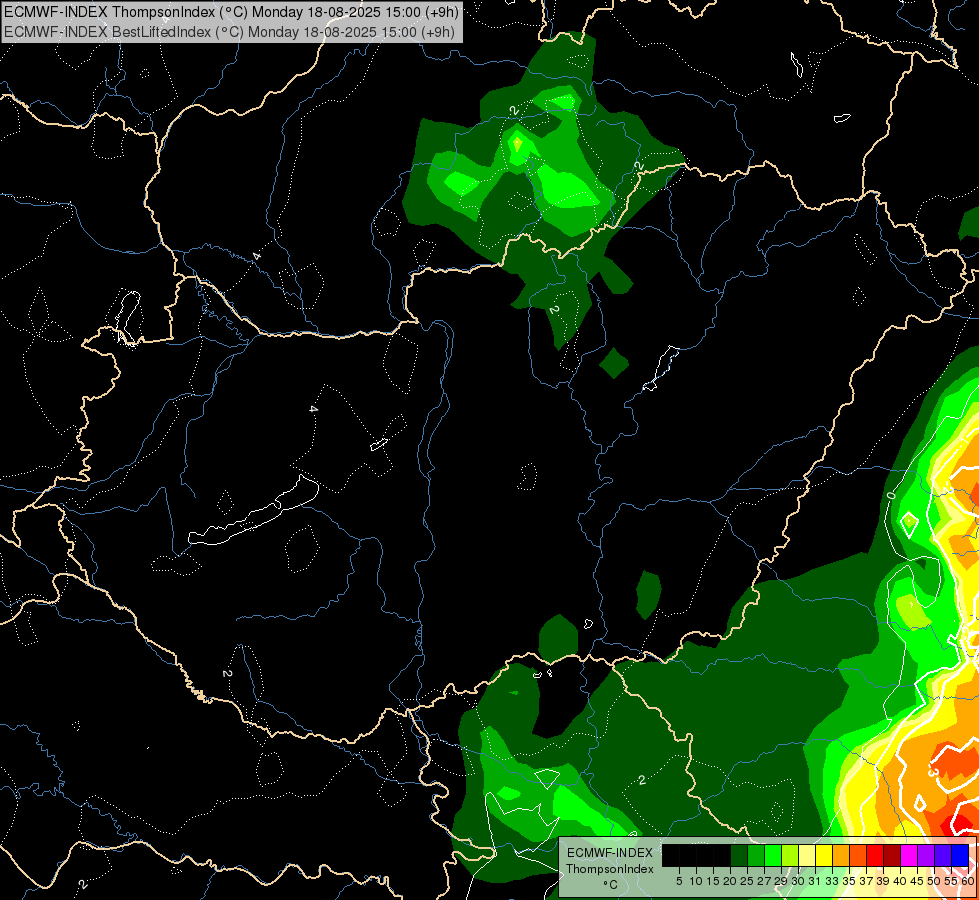Click the legend tick value 37
979x900 pixels.
tap(866, 881)
